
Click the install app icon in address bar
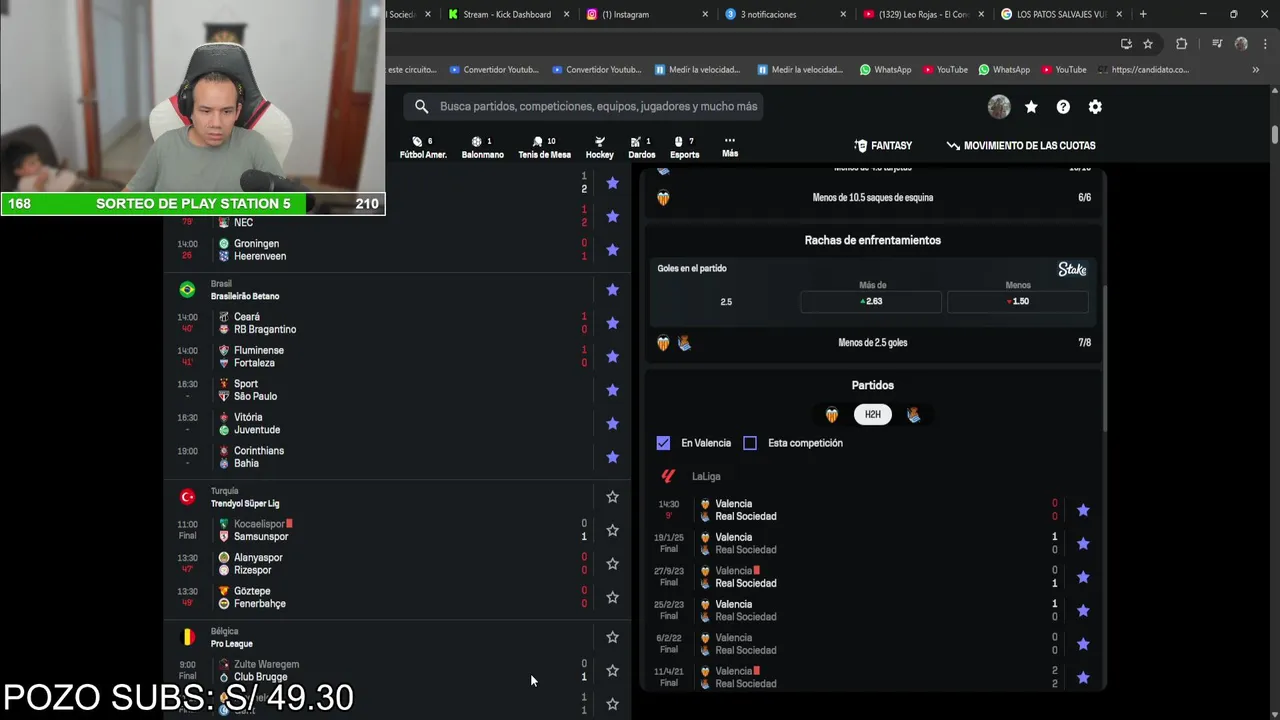1126,44
